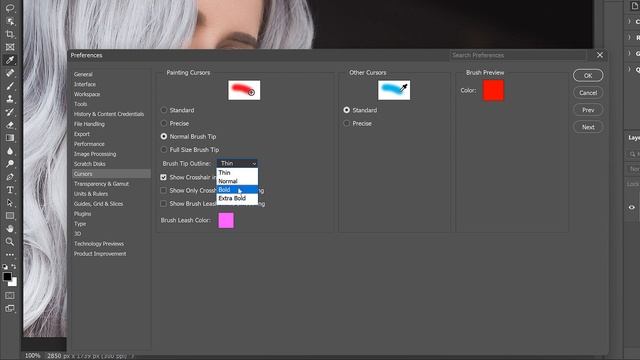Select Full Size Brush Tip option
This screenshot has width=640, height=360.
(164, 150)
